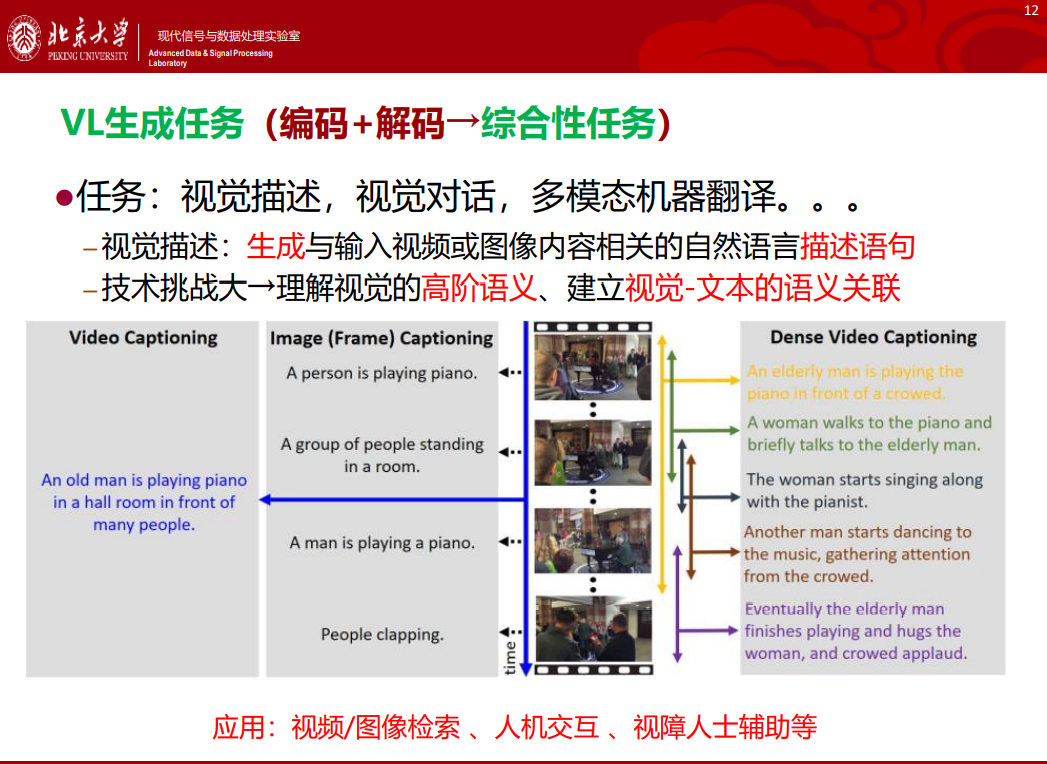
Task: Click the dashed arrow beside 'A person is playing piano.'
Action: coord(511,373)
